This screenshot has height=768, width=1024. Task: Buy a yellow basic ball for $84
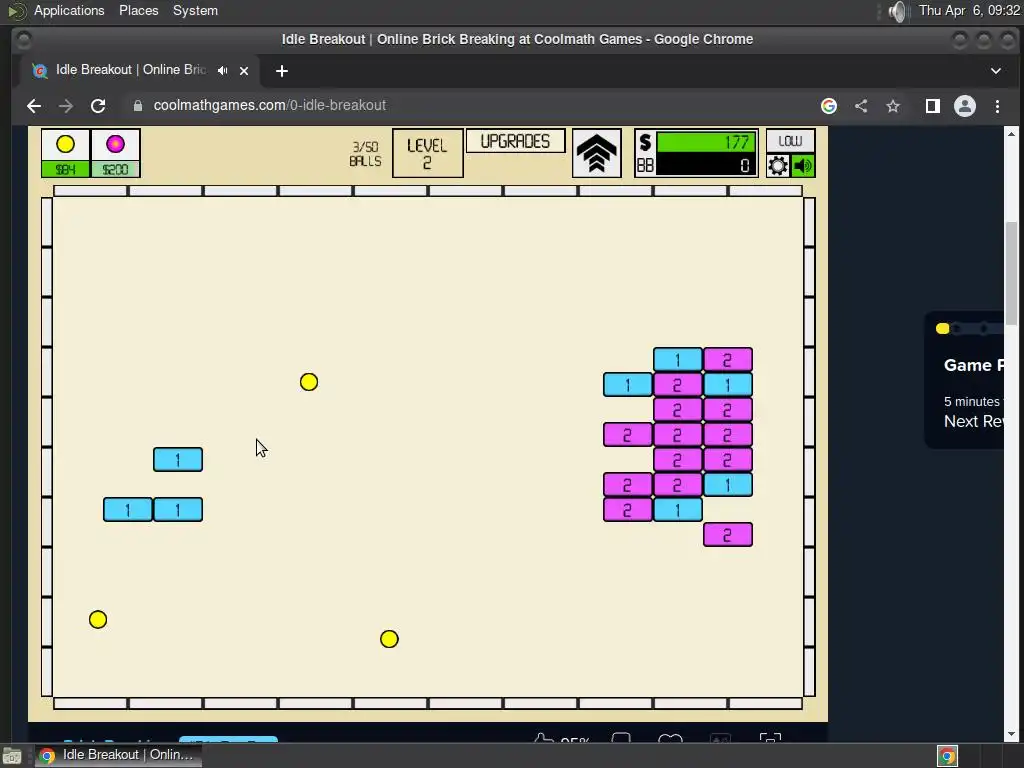[65, 153]
